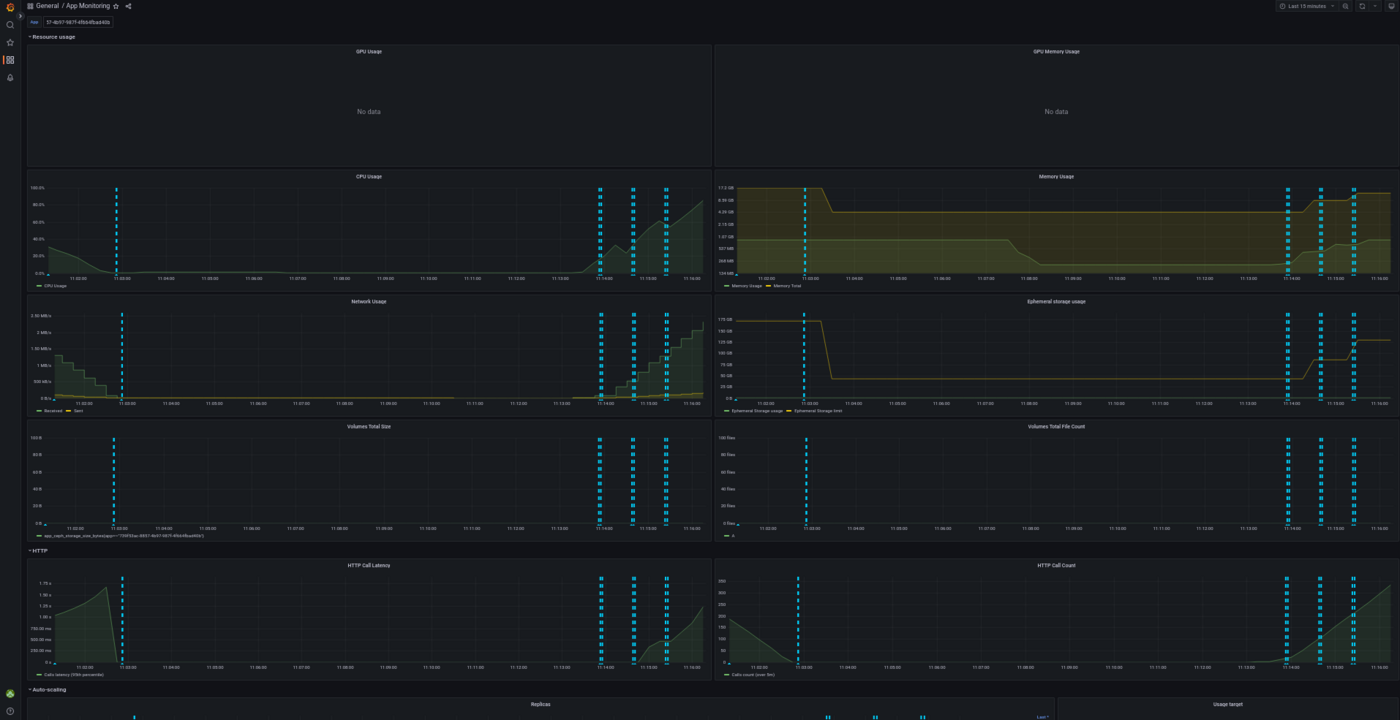Refresh the dashboard with the refresh icon
The width and height of the screenshot is (1400, 720).
click(x=1362, y=6)
